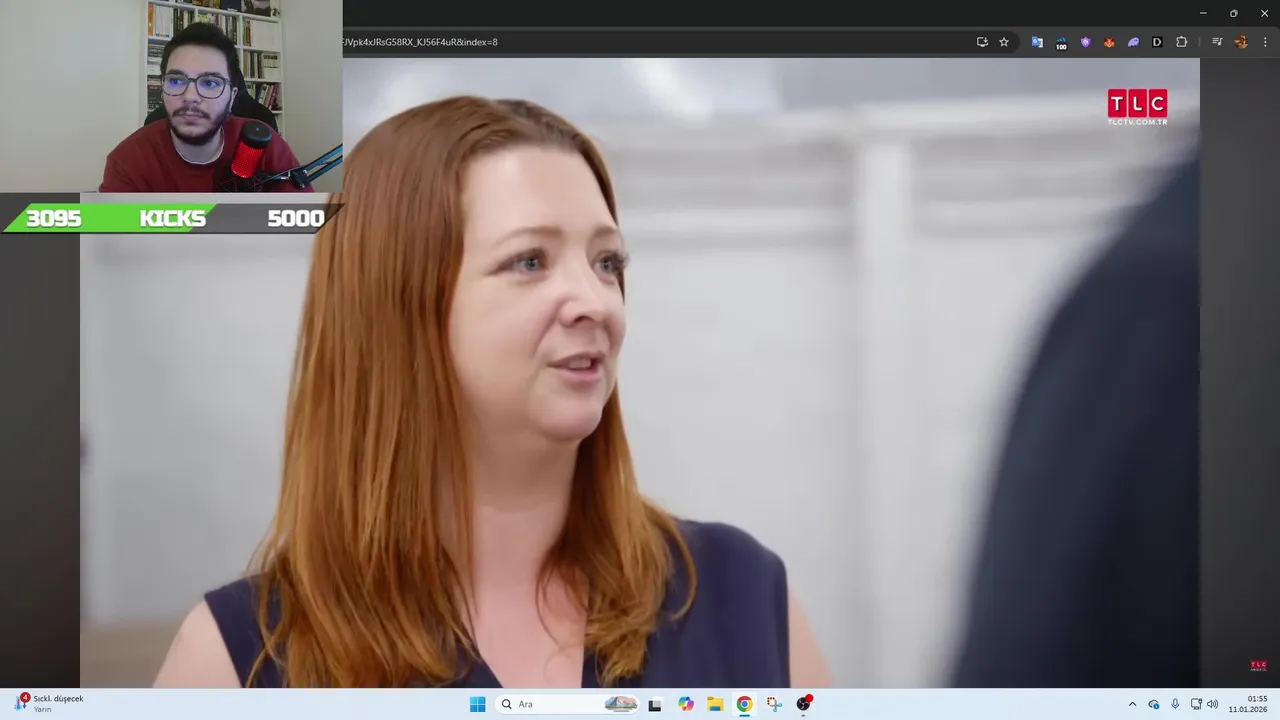Open the Extensions puzzle-piece menu
The width and height of the screenshot is (1280, 720).
tap(1181, 42)
